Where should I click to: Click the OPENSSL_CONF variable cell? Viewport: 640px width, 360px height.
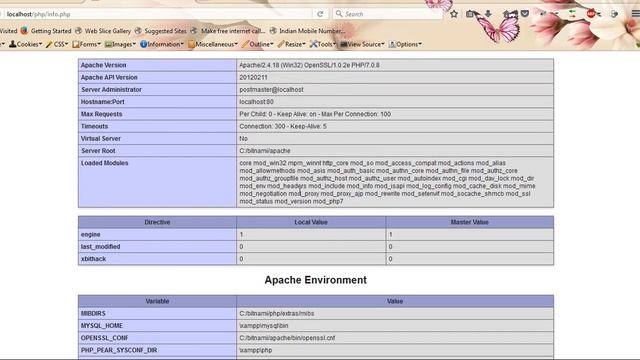pyautogui.click(x=157, y=338)
